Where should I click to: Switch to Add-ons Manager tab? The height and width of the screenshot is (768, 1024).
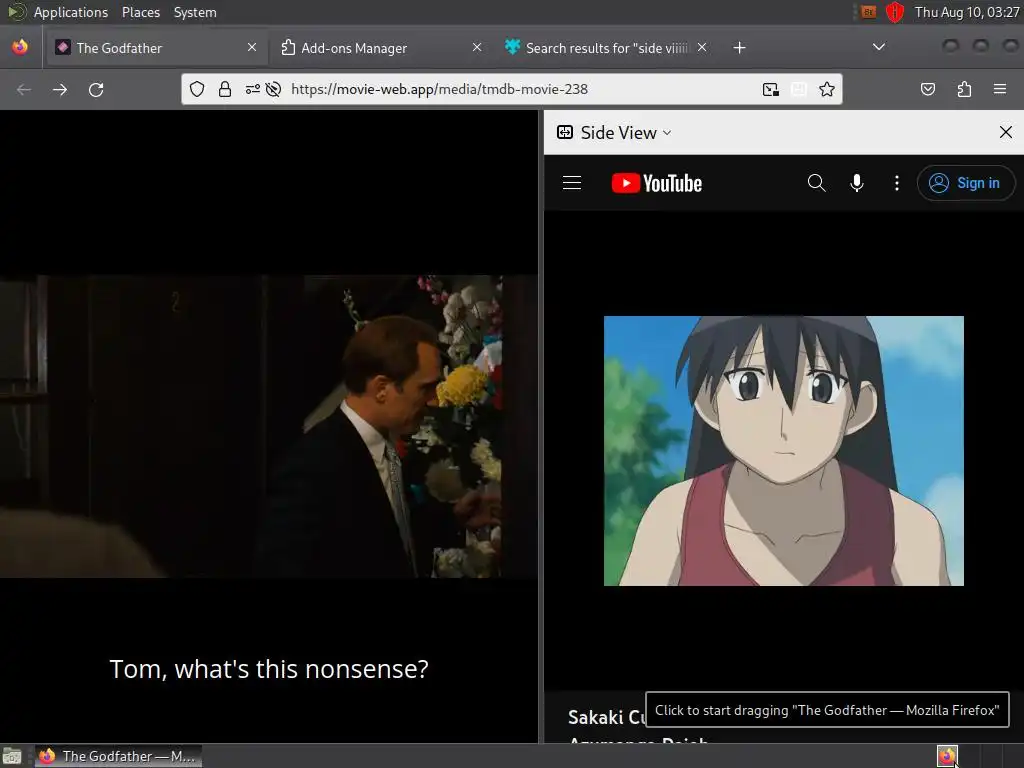click(x=381, y=48)
